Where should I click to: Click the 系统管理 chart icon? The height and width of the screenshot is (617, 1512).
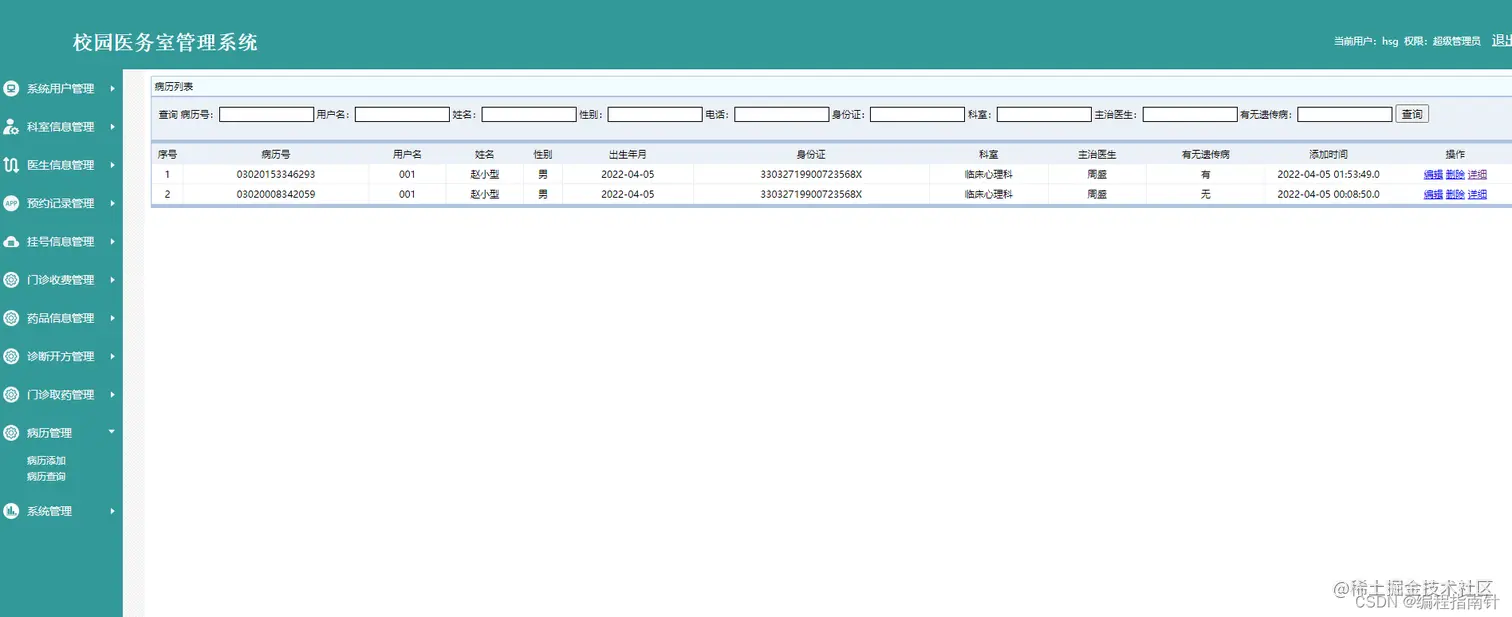[x=12, y=511]
